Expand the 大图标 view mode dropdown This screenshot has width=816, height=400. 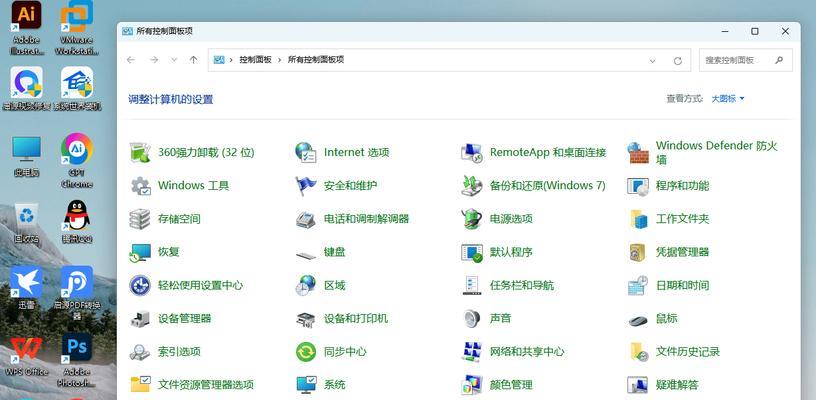click(728, 99)
